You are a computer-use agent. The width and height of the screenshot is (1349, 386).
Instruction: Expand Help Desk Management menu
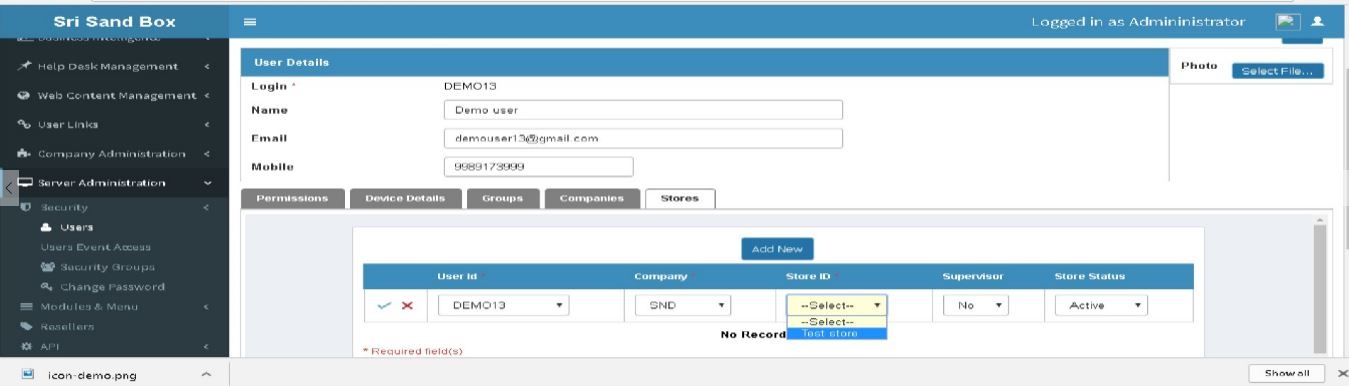[207, 67]
